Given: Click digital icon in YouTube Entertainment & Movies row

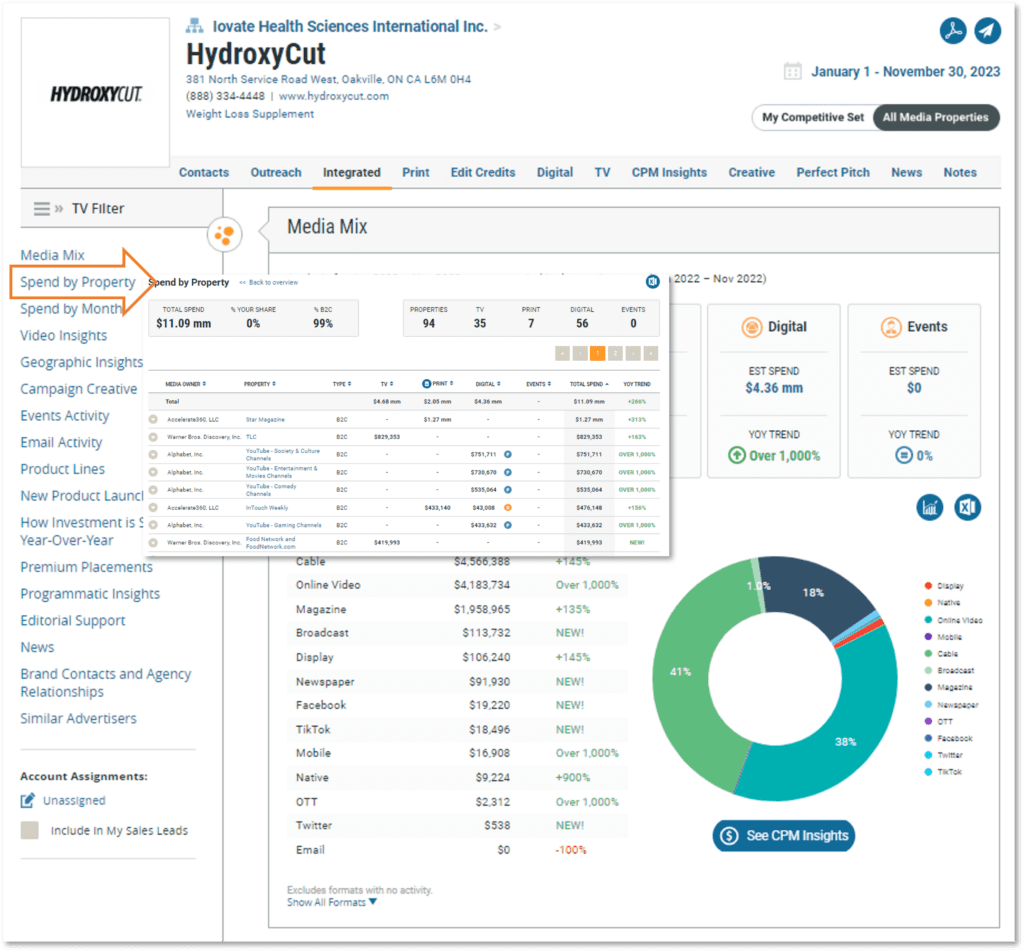Looking at the screenshot, I should (507, 472).
